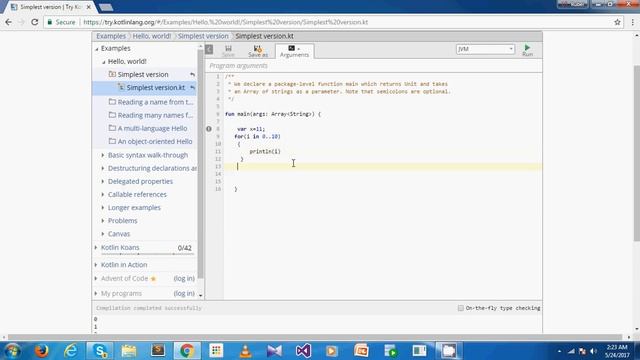The width and height of the screenshot is (640, 360).
Task: Open Skype from the taskbar
Action: [x=100, y=351]
